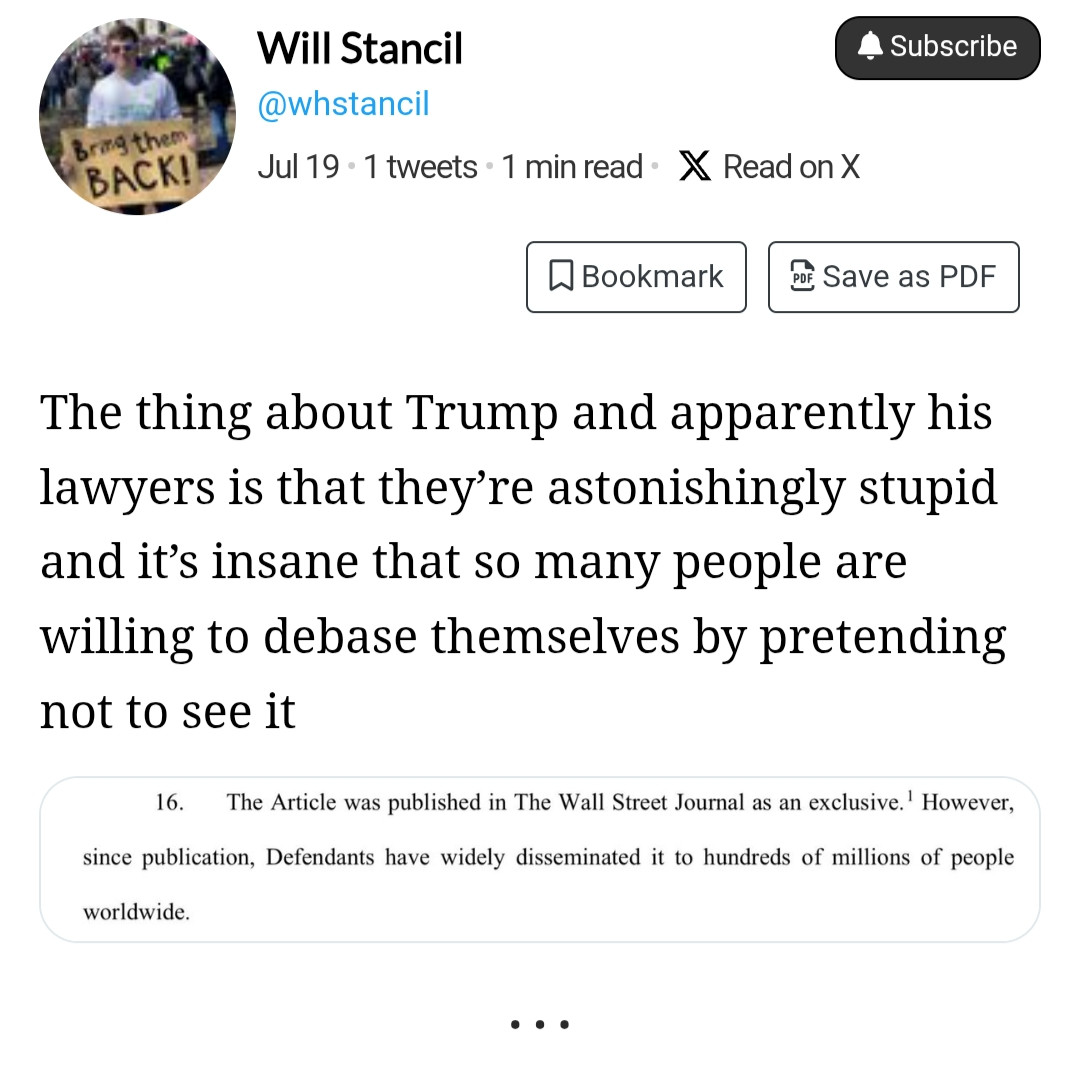
Task: Click the PDF file icon
Action: coord(802,276)
